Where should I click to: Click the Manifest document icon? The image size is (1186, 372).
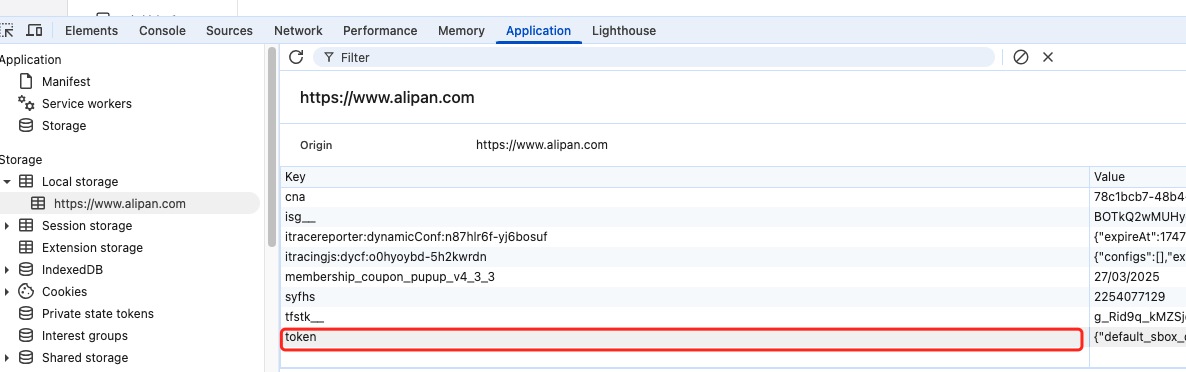coord(26,81)
